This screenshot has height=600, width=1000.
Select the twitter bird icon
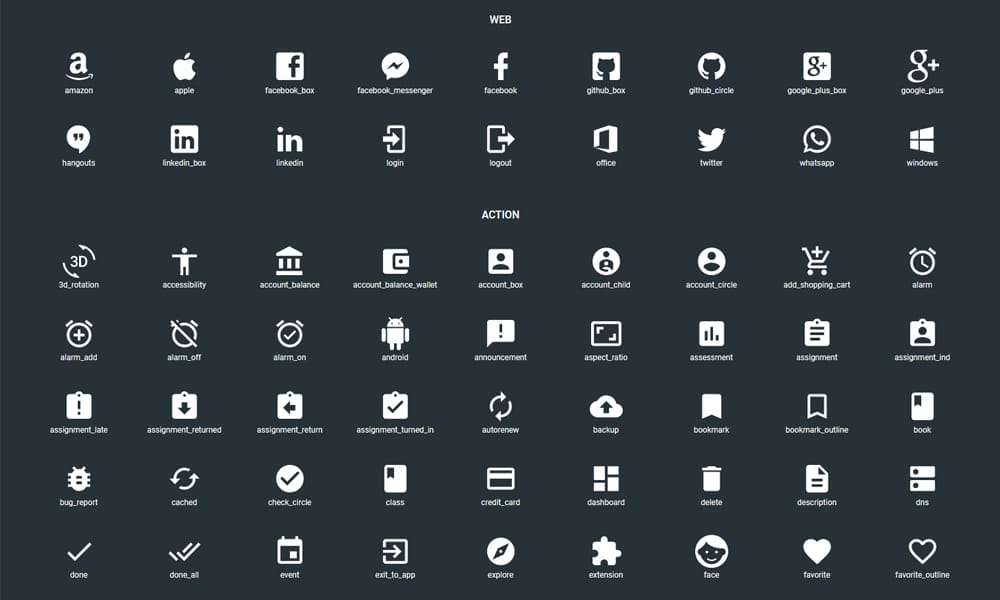click(x=711, y=139)
